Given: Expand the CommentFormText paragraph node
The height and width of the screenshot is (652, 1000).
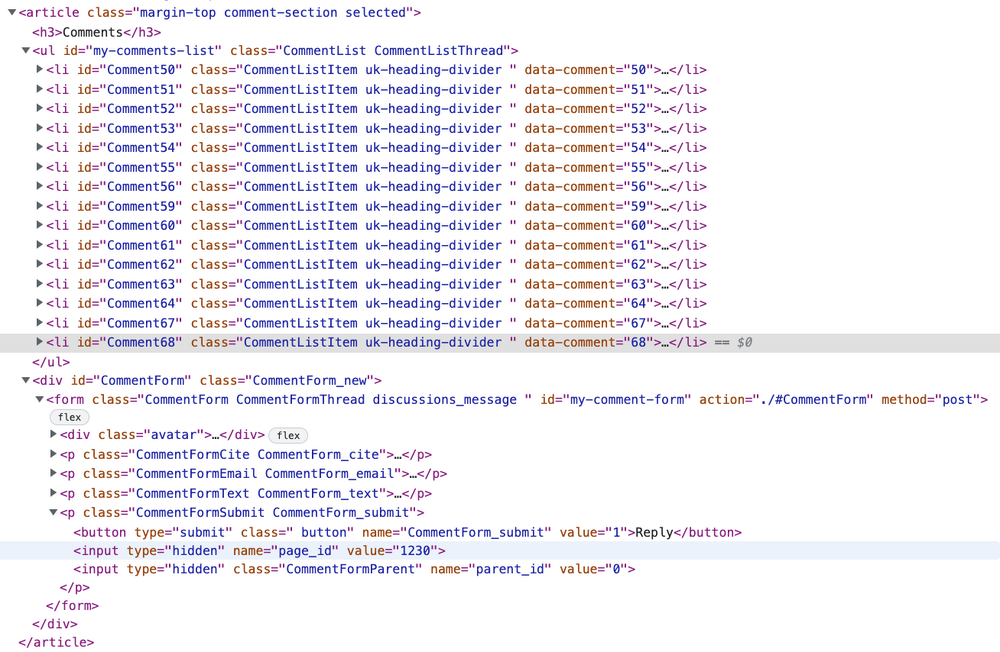Looking at the screenshot, I should point(54,493).
